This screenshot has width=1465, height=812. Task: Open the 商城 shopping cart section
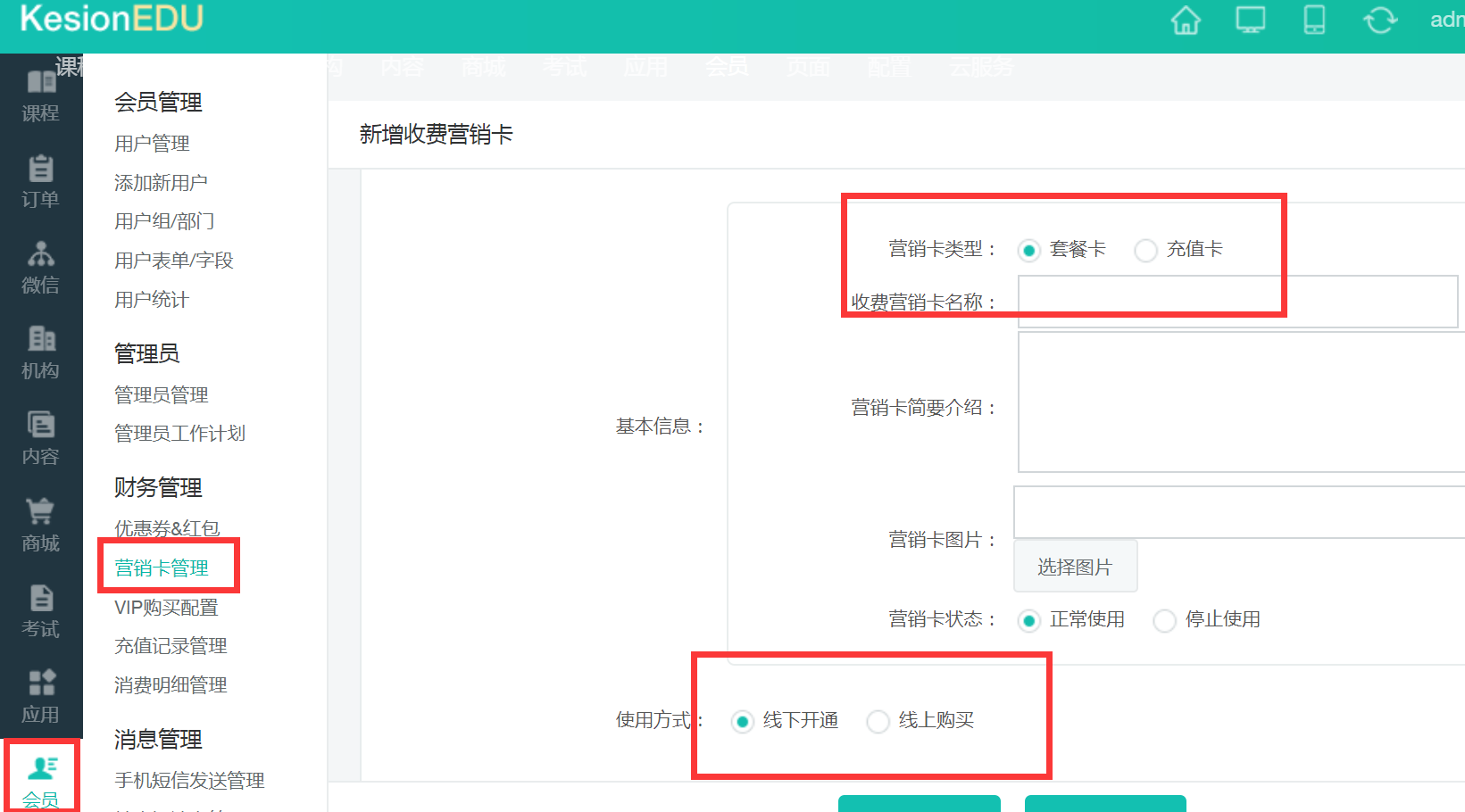(41, 526)
